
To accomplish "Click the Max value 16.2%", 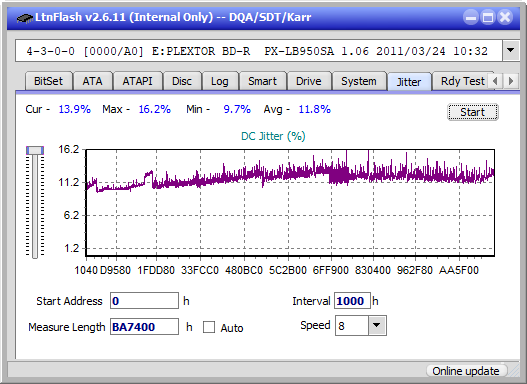I will click(x=155, y=109).
